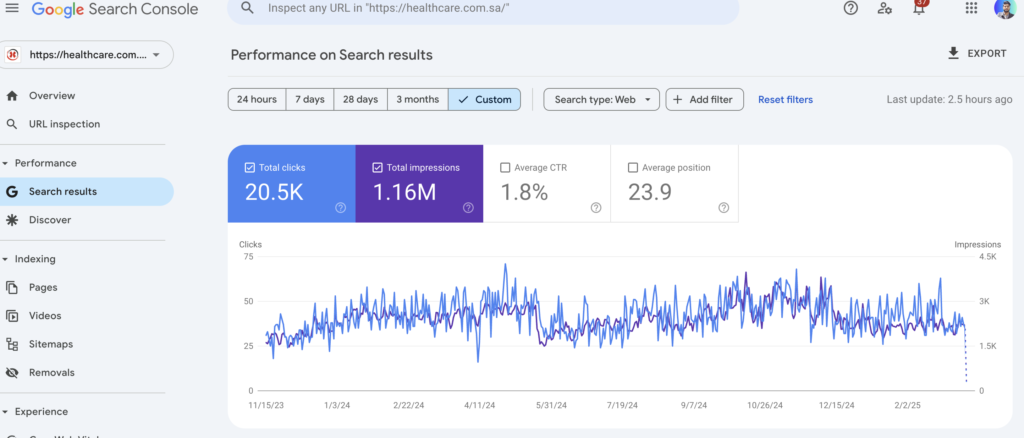1024x438 pixels.
Task: Open users and permissions settings icon
Action: pyautogui.click(x=885, y=8)
